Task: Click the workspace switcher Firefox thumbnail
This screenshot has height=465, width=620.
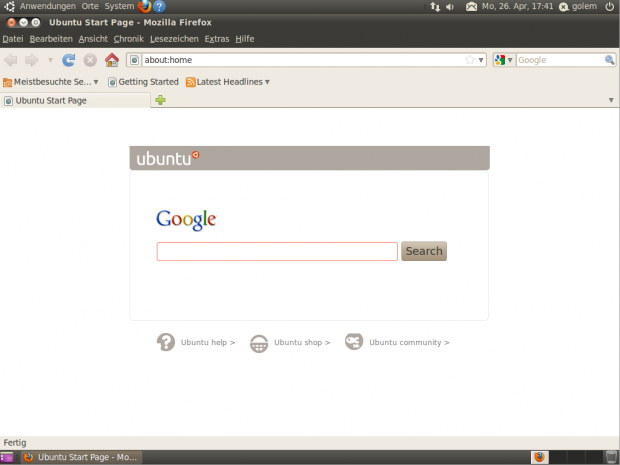Action: pos(540,457)
